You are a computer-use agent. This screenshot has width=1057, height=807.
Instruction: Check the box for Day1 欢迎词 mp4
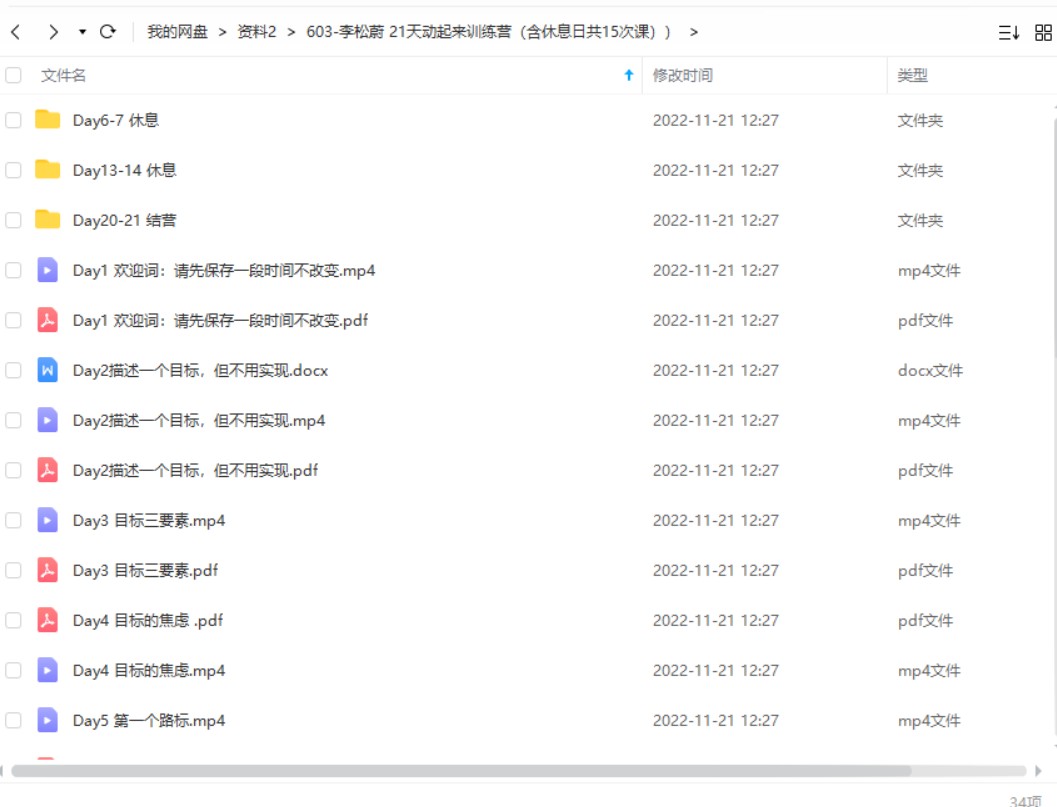coord(13,270)
